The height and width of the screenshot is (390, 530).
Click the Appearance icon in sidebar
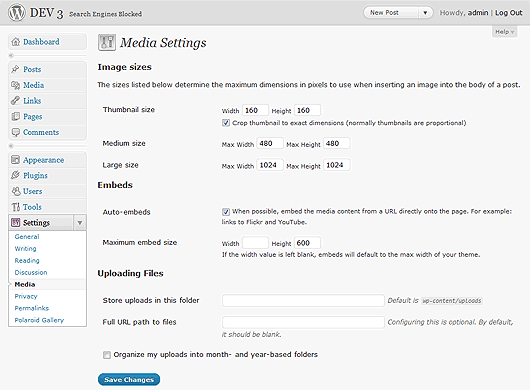point(15,160)
